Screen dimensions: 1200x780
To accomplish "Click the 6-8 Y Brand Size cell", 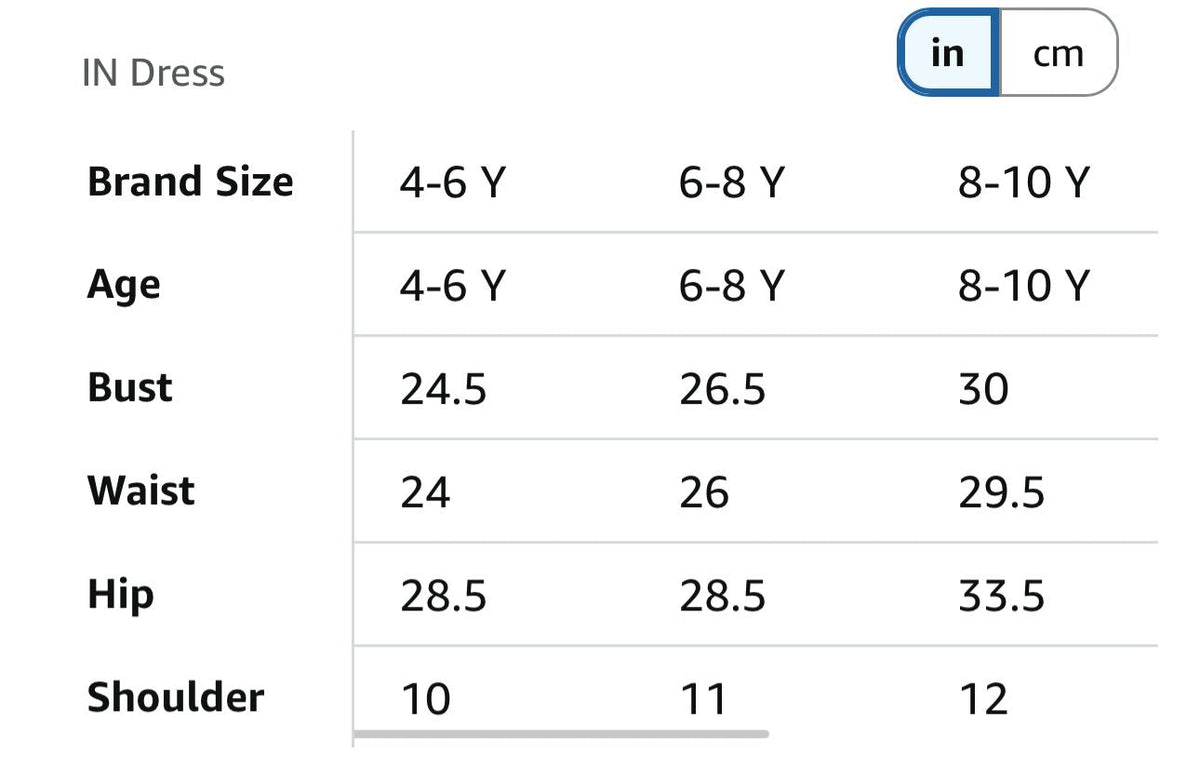I will click(x=732, y=183).
